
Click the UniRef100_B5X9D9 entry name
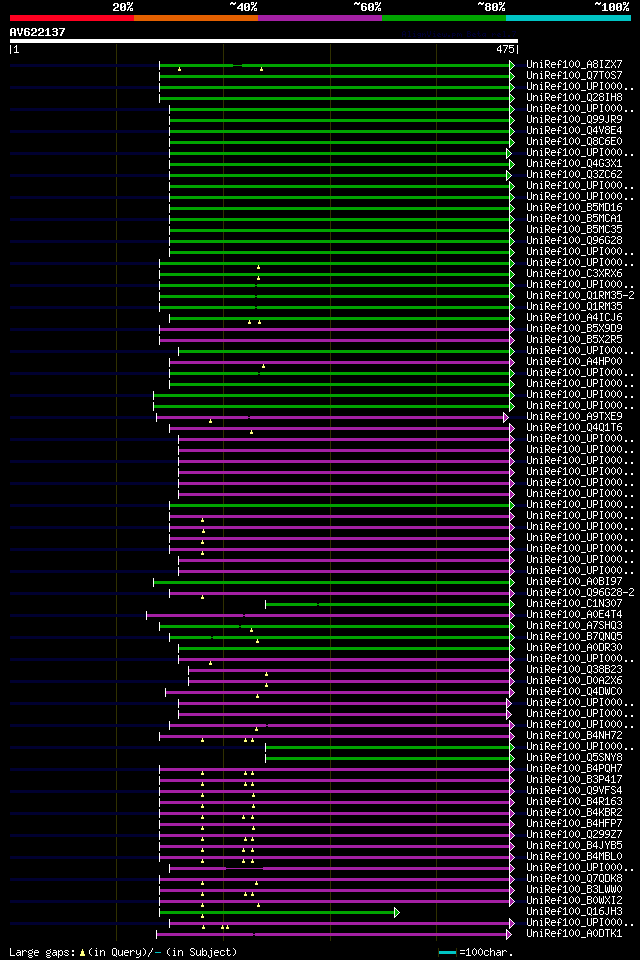[x=574, y=329]
